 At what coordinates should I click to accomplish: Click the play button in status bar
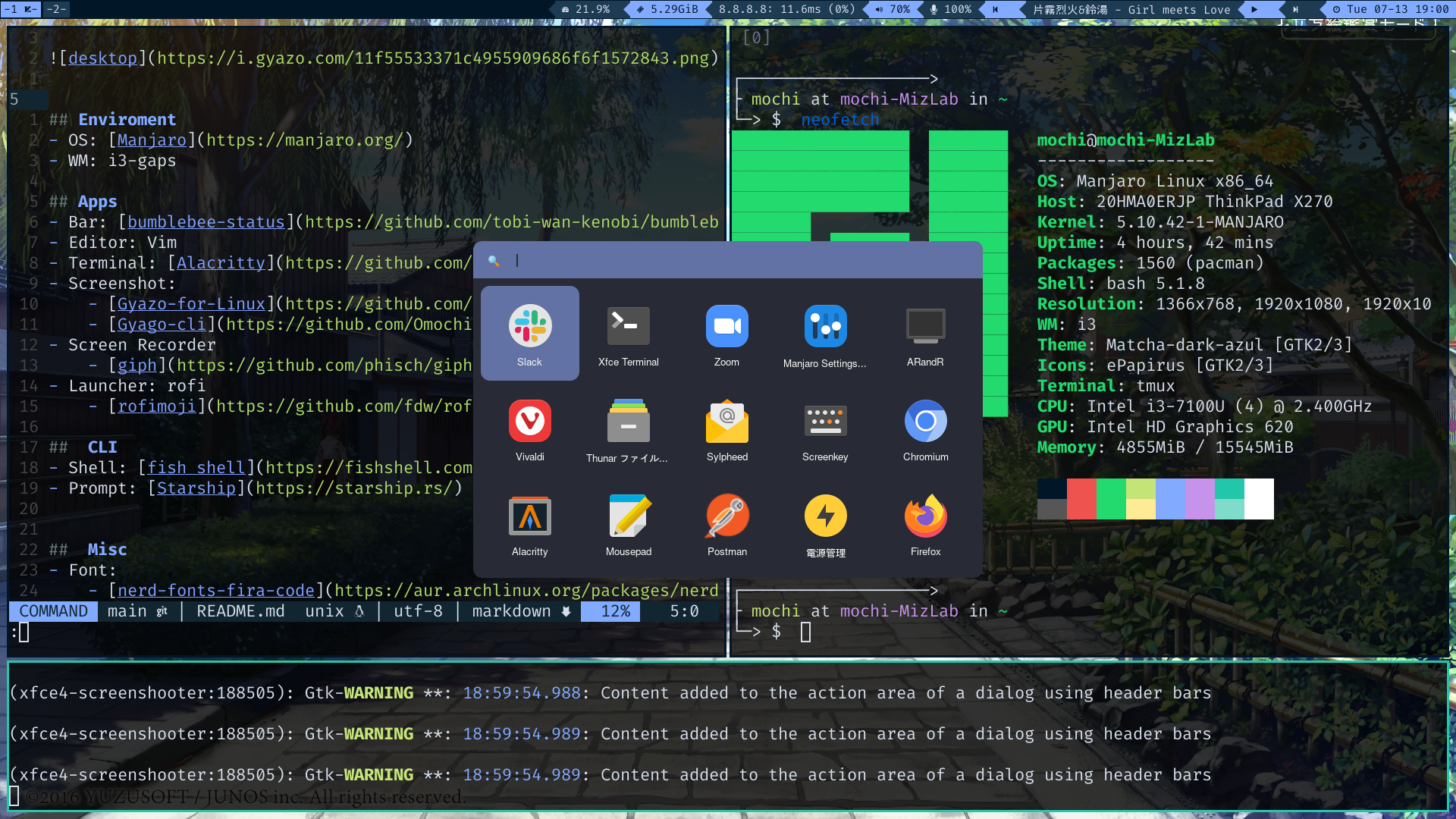coord(1254,9)
